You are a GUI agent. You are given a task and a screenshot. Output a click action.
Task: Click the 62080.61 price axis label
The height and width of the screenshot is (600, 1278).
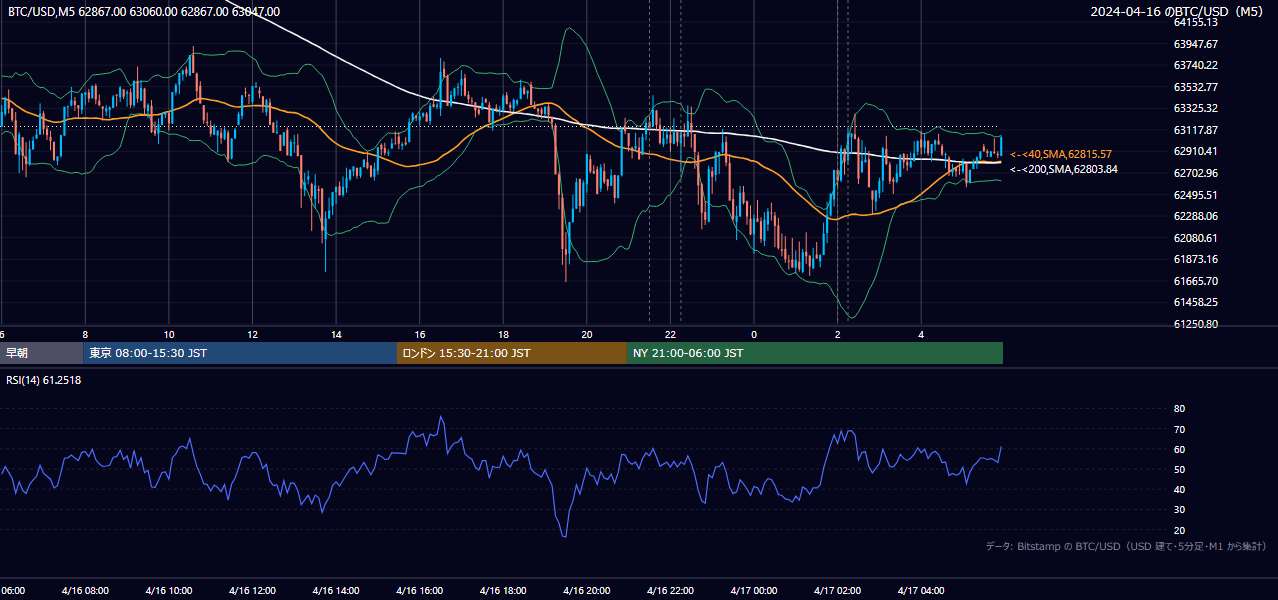pyautogui.click(x=1195, y=238)
